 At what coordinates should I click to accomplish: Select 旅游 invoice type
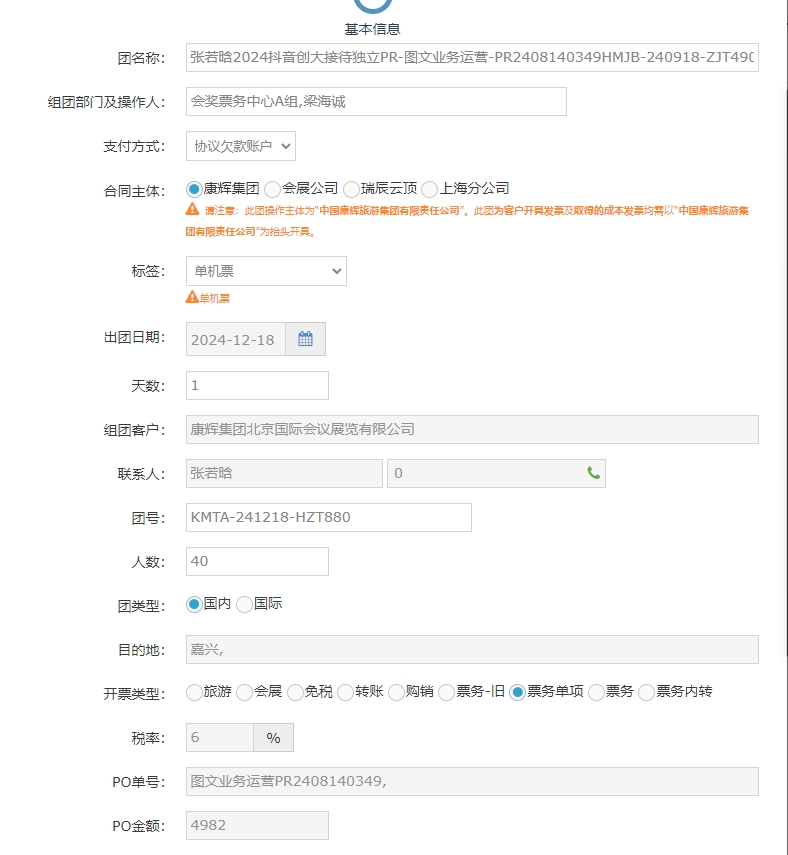pos(194,692)
